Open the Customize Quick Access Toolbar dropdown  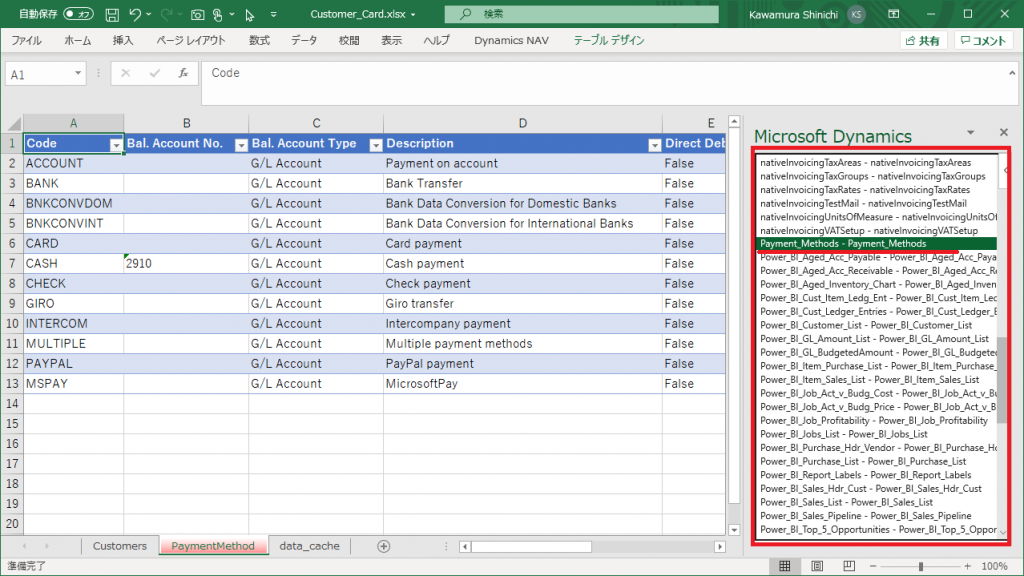(273, 14)
